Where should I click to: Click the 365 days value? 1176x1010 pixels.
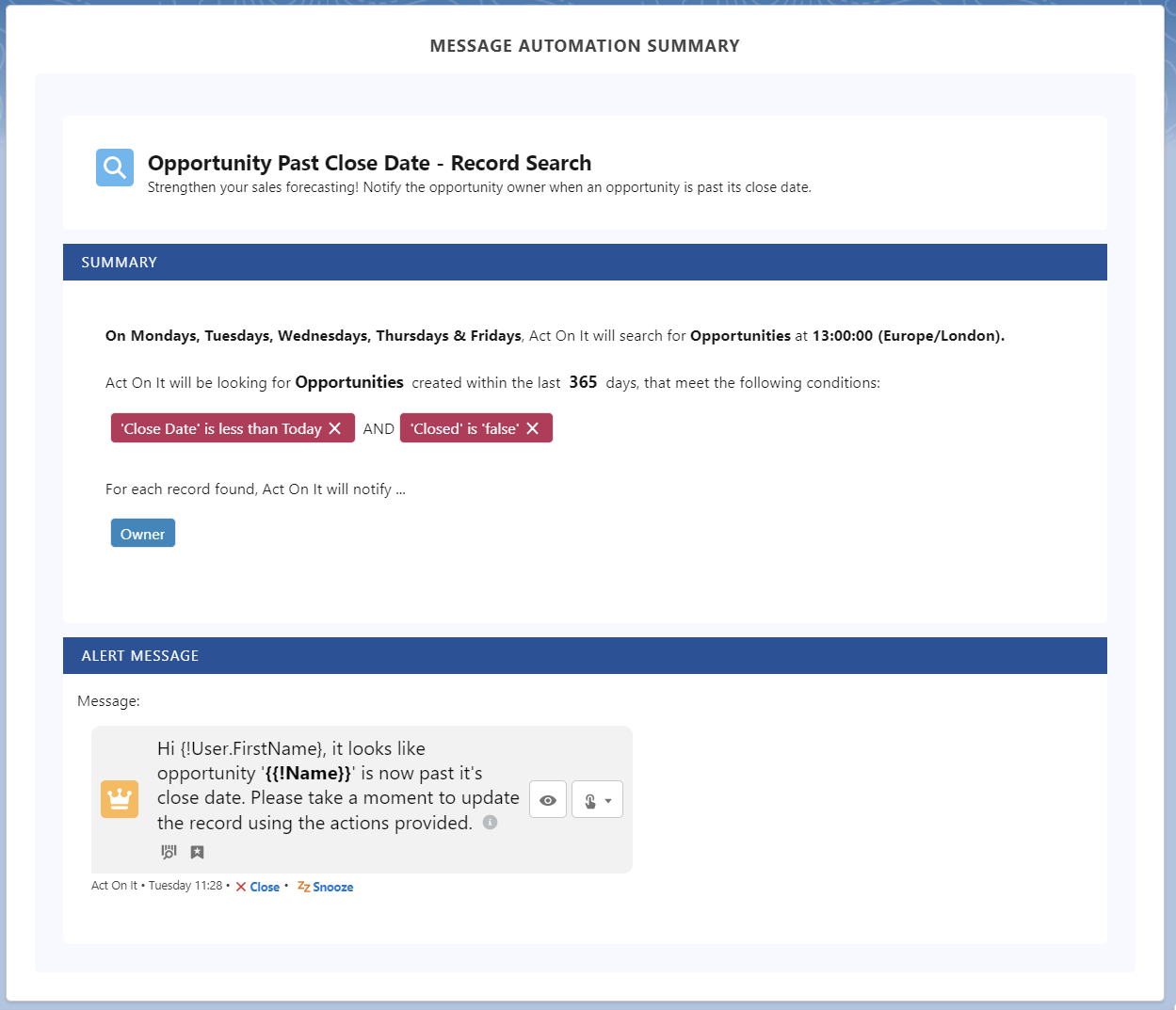(583, 382)
